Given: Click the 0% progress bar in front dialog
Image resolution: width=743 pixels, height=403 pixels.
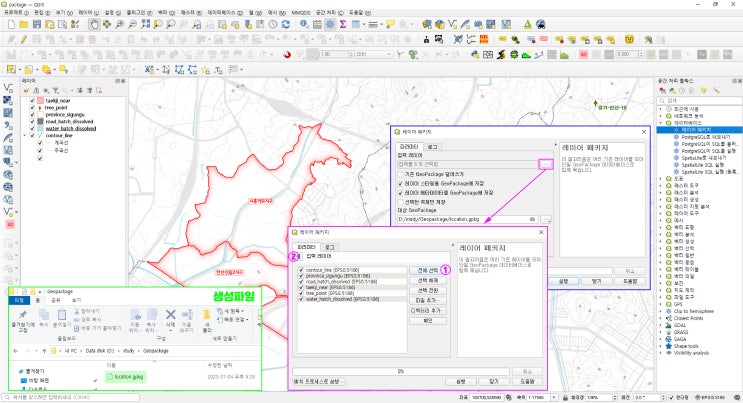Looking at the screenshot, I should pos(400,371).
